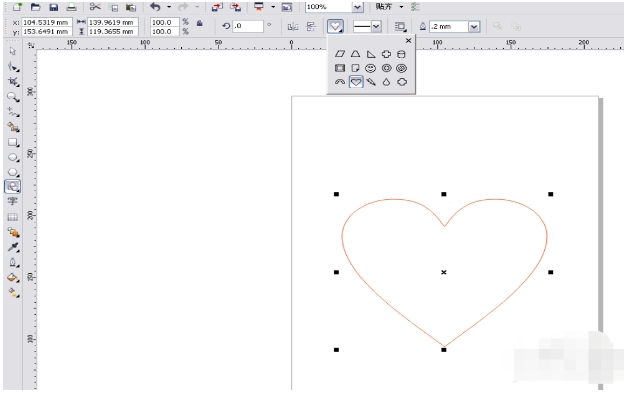The image size is (625, 412).
Task: Choose the folded-corner page shape
Action: point(355,68)
